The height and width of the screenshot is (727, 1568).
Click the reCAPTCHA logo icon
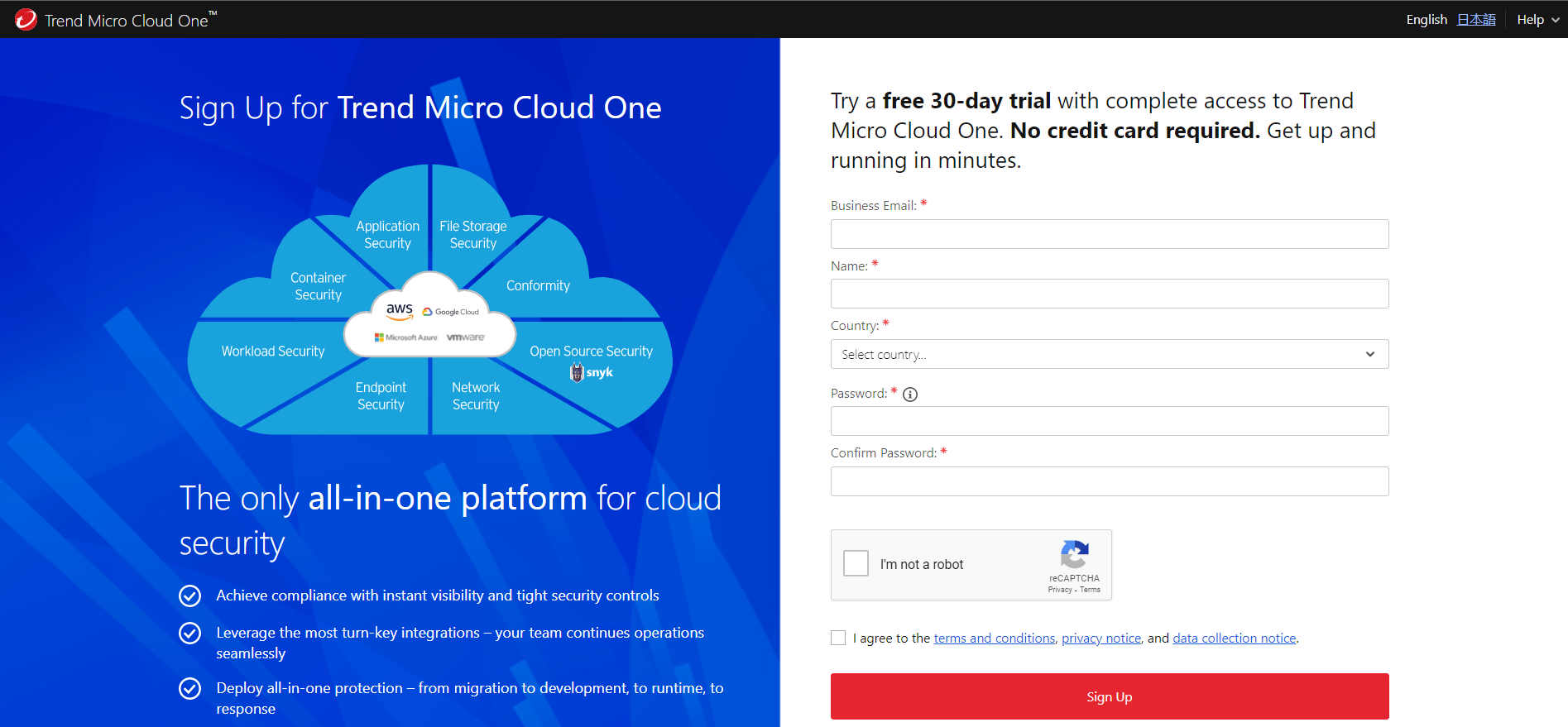tap(1074, 554)
